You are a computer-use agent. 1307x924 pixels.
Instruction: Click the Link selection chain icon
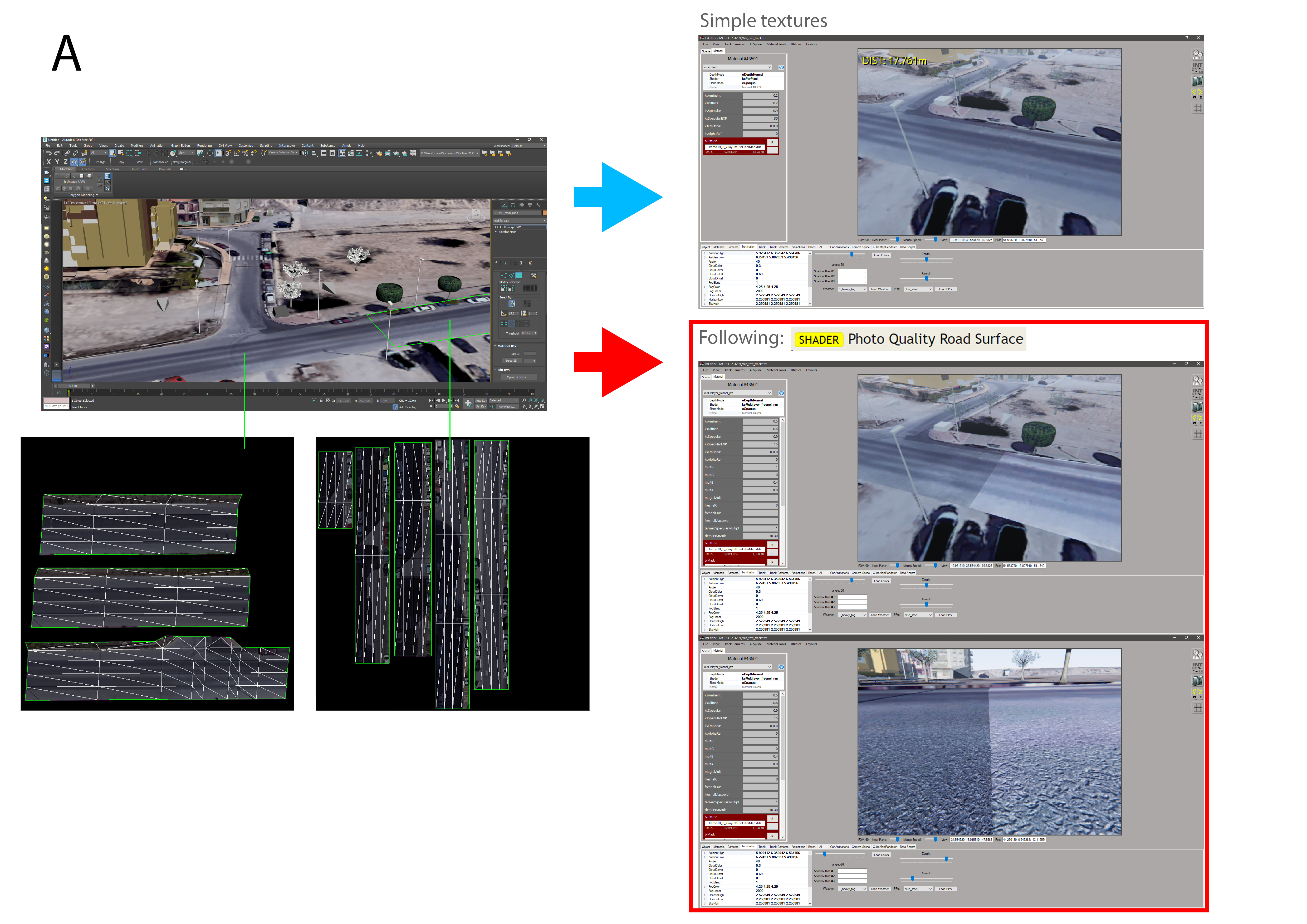67,153
